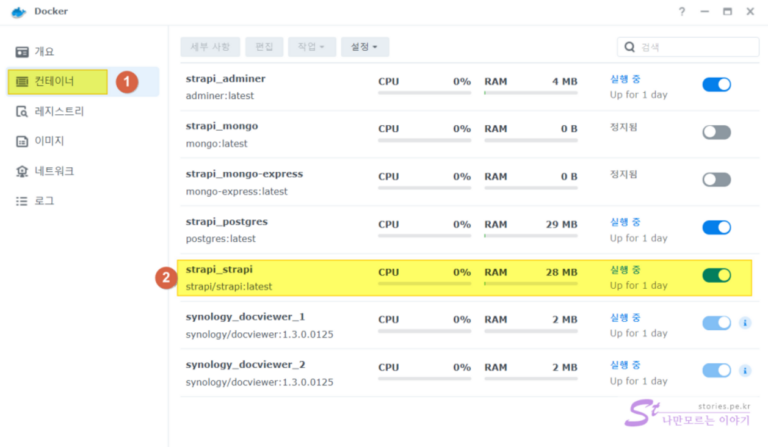The height and width of the screenshot is (447, 768).
Task: Click the 컨테이너 container list icon
Action: (22, 81)
